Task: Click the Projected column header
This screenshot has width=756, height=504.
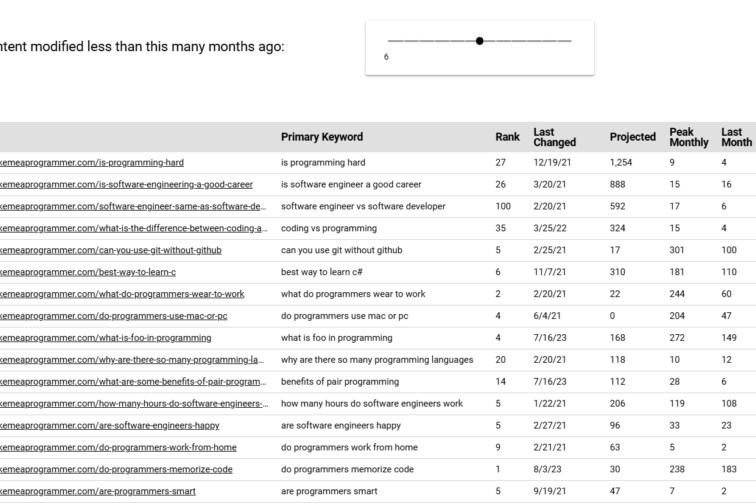Action: [x=632, y=137]
